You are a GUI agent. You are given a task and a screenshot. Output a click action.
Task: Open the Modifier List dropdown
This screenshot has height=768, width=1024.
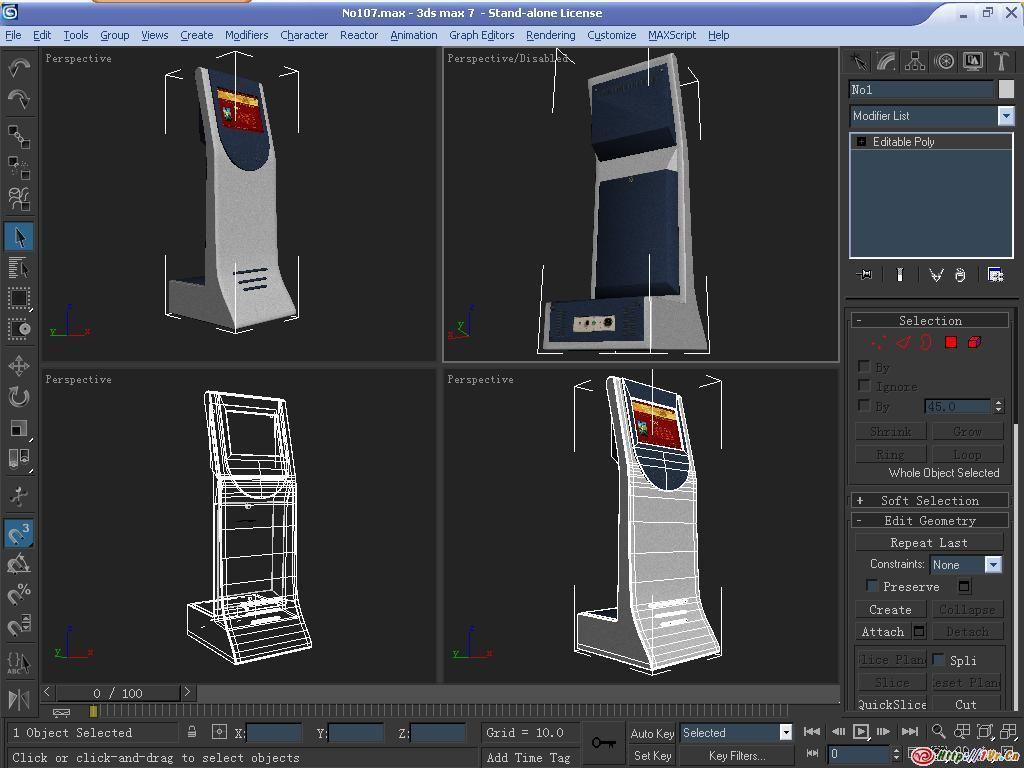click(1005, 116)
